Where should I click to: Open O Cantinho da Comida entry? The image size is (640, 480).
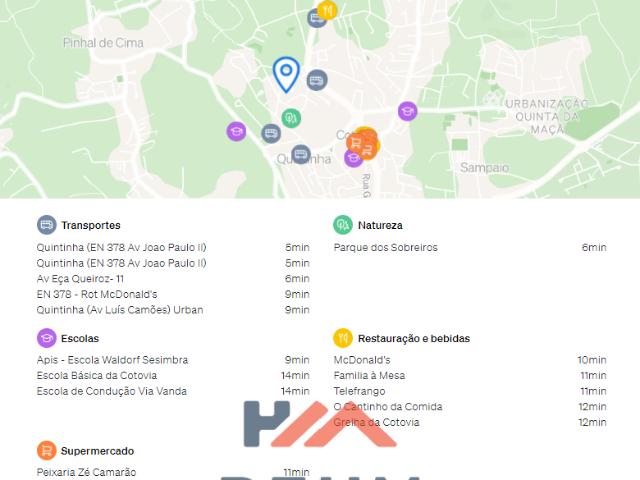tap(470, 407)
